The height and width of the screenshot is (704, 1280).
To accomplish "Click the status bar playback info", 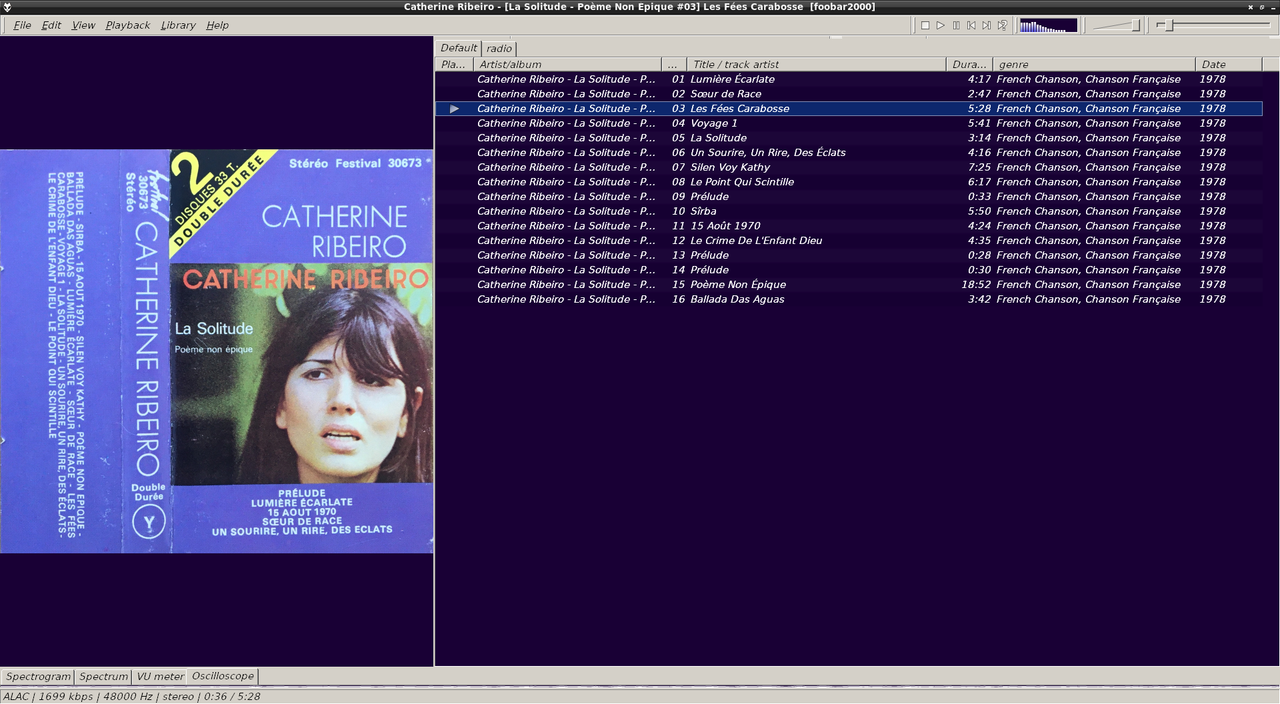I will point(132,696).
